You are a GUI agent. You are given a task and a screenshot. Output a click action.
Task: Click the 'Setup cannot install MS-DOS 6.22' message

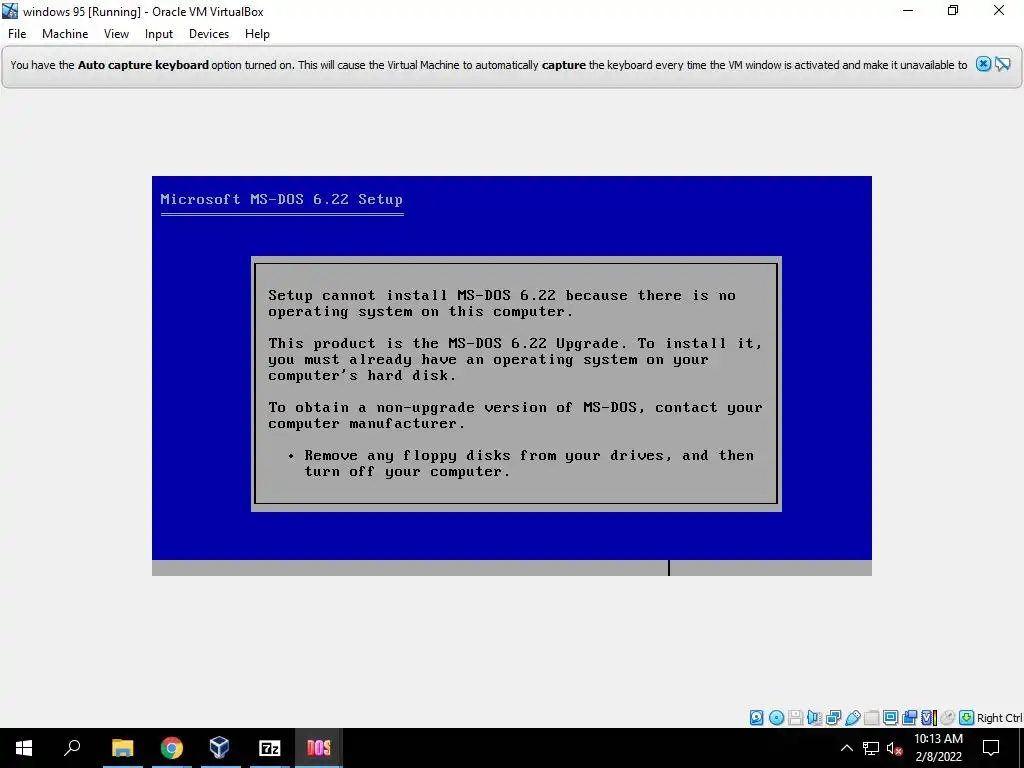(502, 303)
